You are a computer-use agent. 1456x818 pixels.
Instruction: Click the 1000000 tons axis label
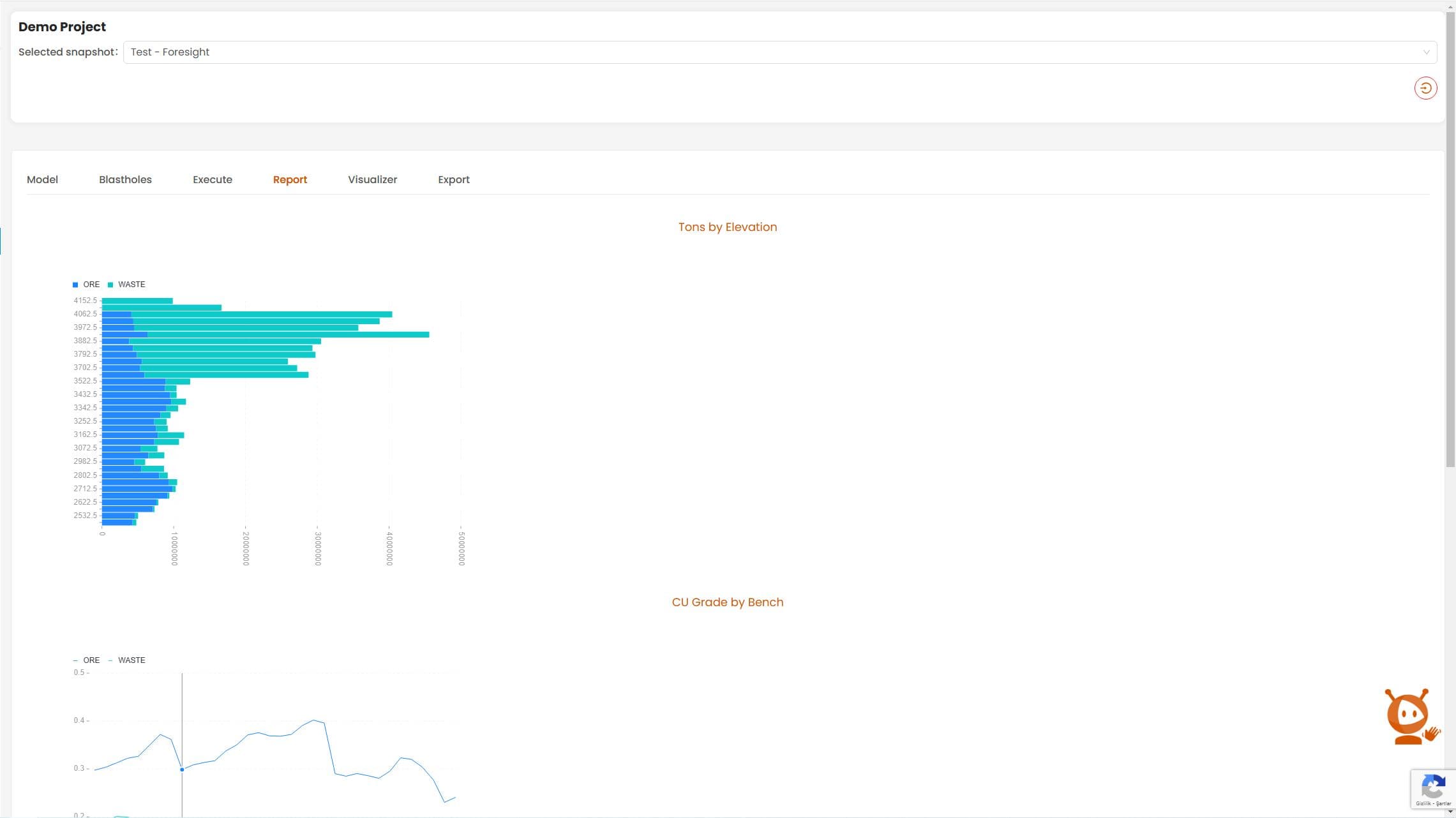pyautogui.click(x=174, y=549)
